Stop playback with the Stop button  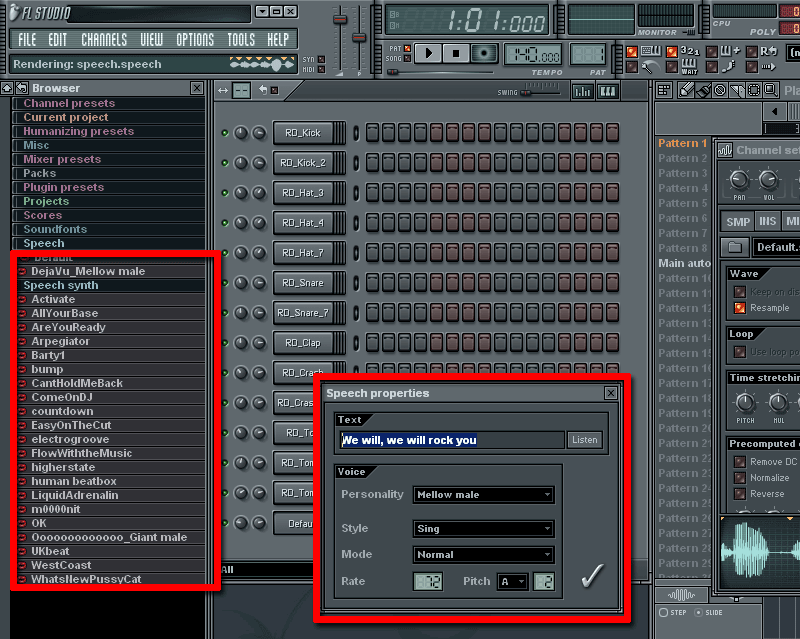[456, 53]
